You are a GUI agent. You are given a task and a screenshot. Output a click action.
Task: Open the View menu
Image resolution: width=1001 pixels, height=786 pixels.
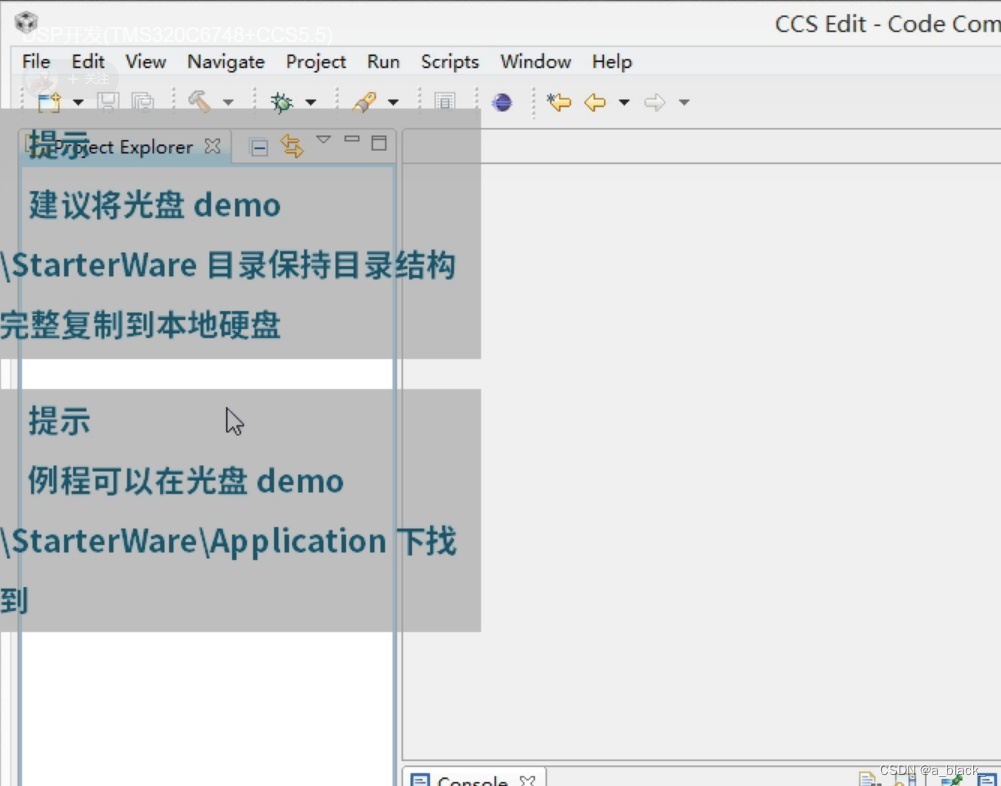click(x=146, y=61)
